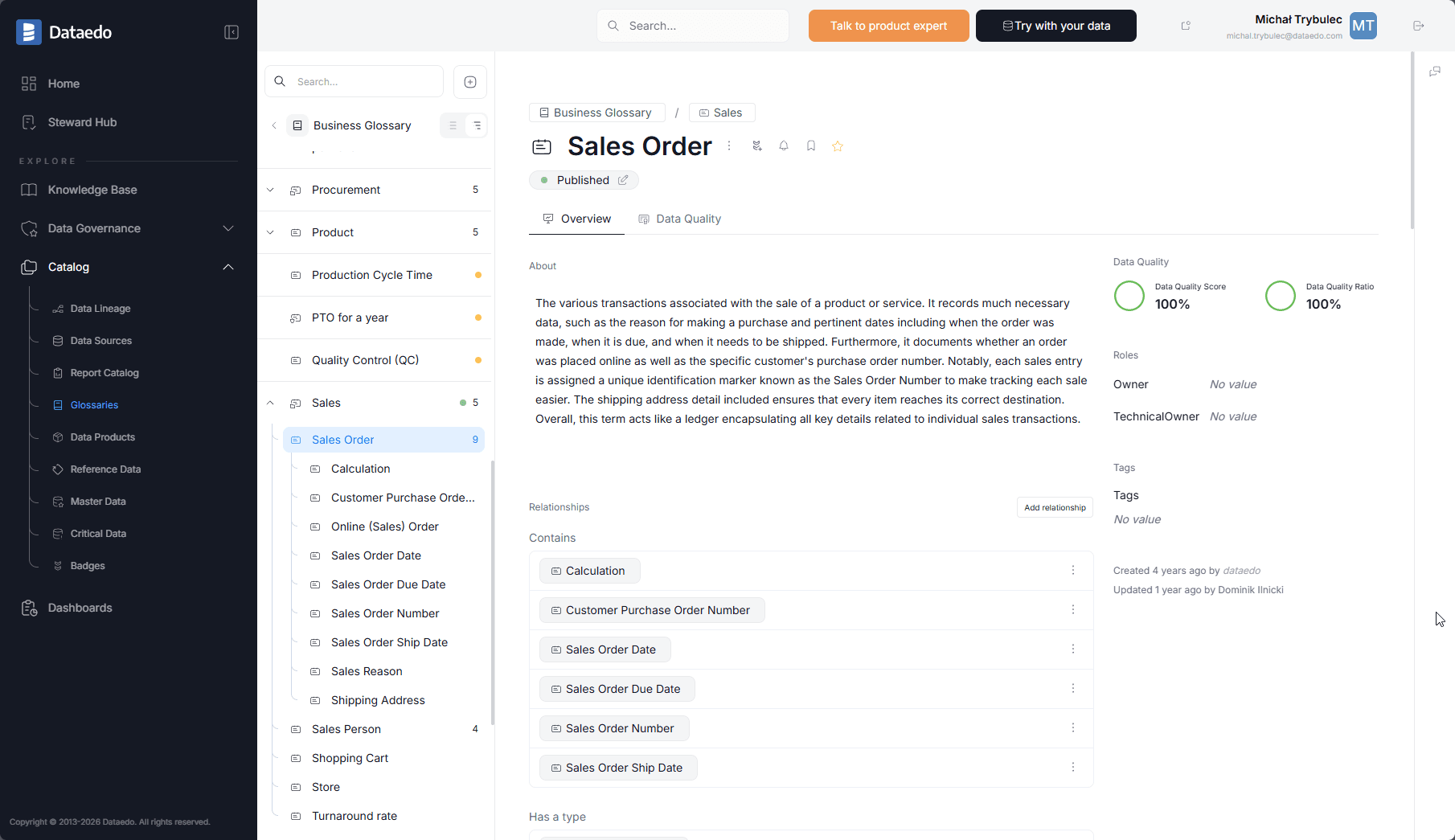This screenshot has height=840, width=1455.
Task: Open Sales Order title options menu
Action: 729,145
